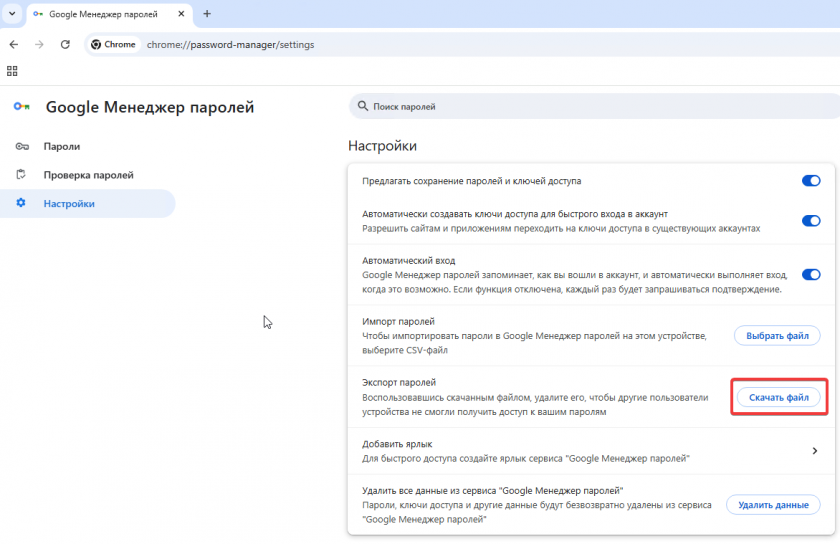Click Выбрать файл to import passwords

[x=777, y=336]
